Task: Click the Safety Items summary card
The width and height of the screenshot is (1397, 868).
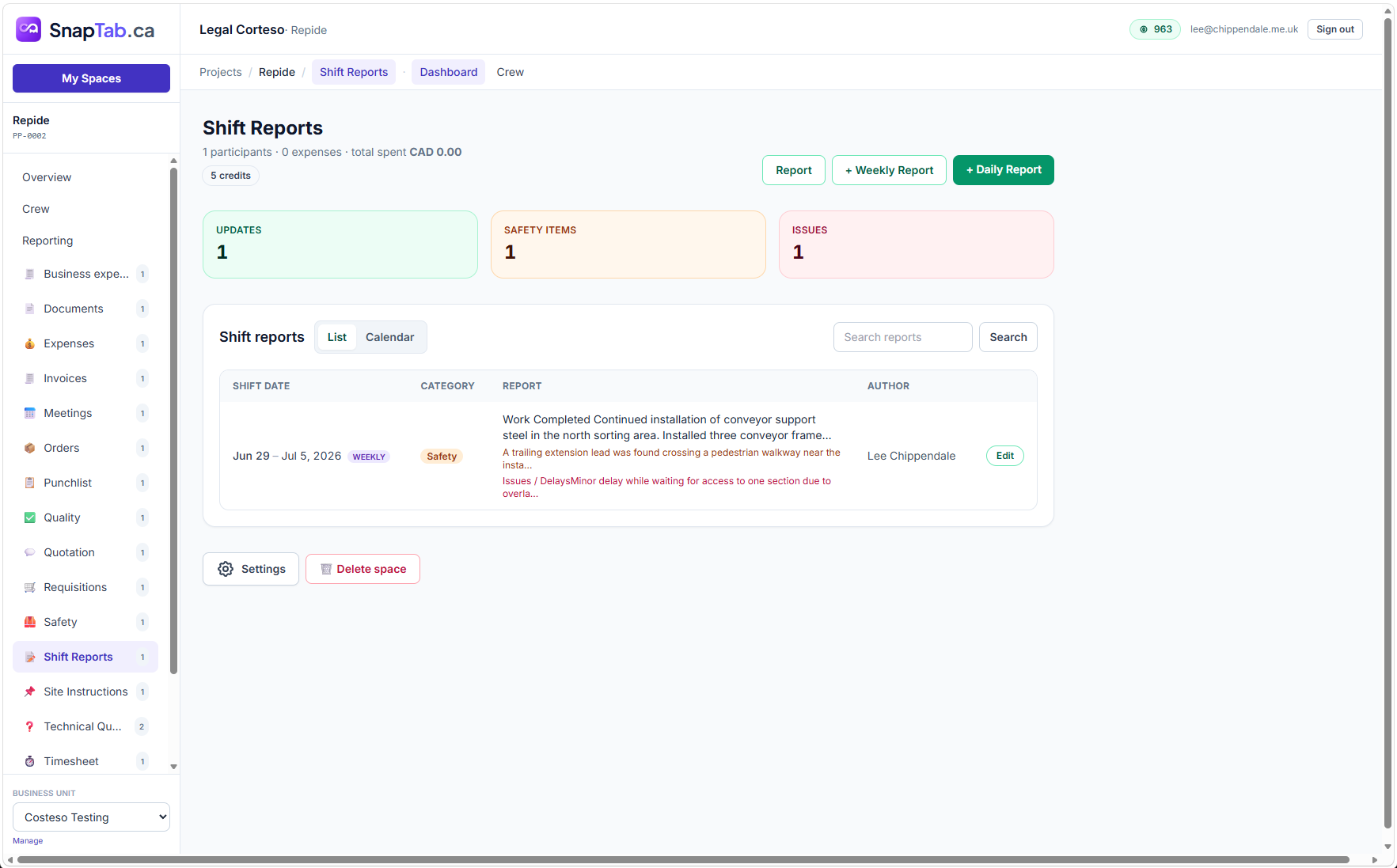Action: point(628,244)
